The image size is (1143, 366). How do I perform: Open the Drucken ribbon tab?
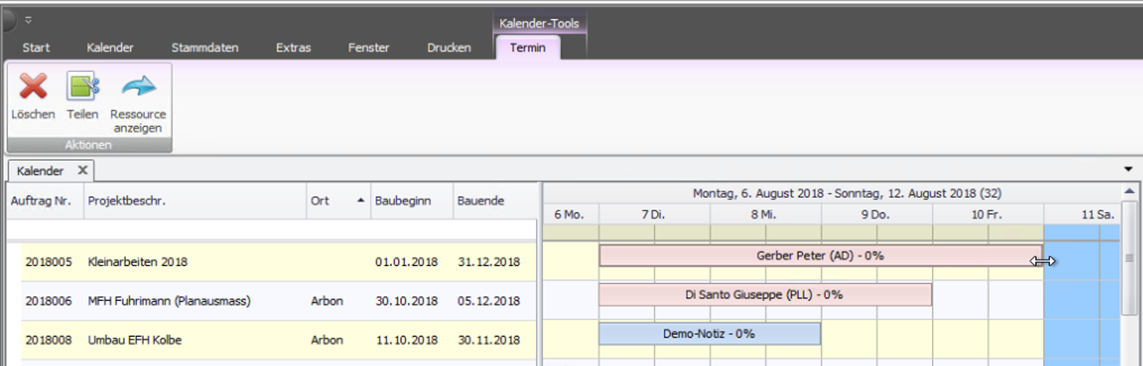pyautogui.click(x=449, y=48)
